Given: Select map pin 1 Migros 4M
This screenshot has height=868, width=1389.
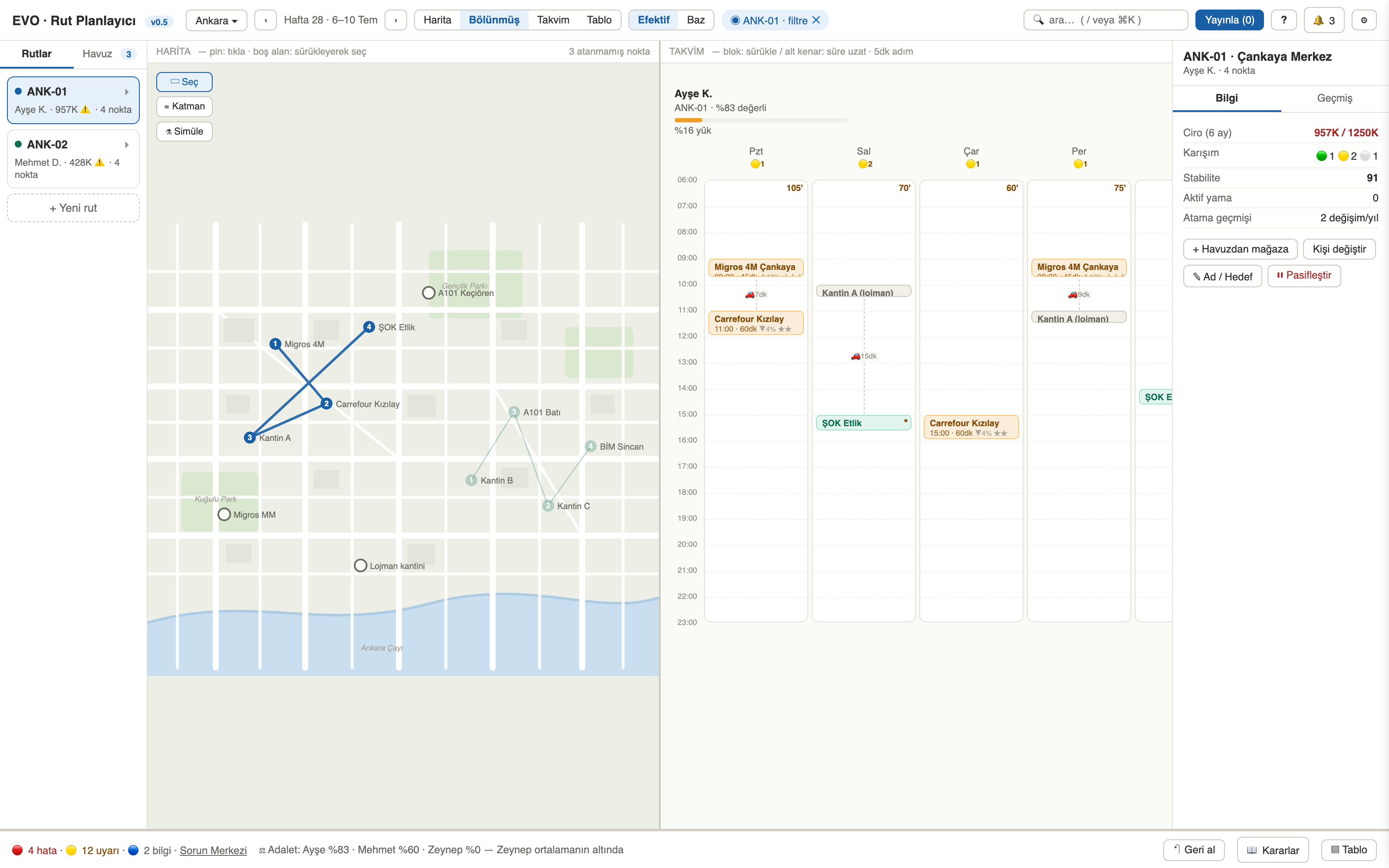Looking at the screenshot, I should [275, 344].
